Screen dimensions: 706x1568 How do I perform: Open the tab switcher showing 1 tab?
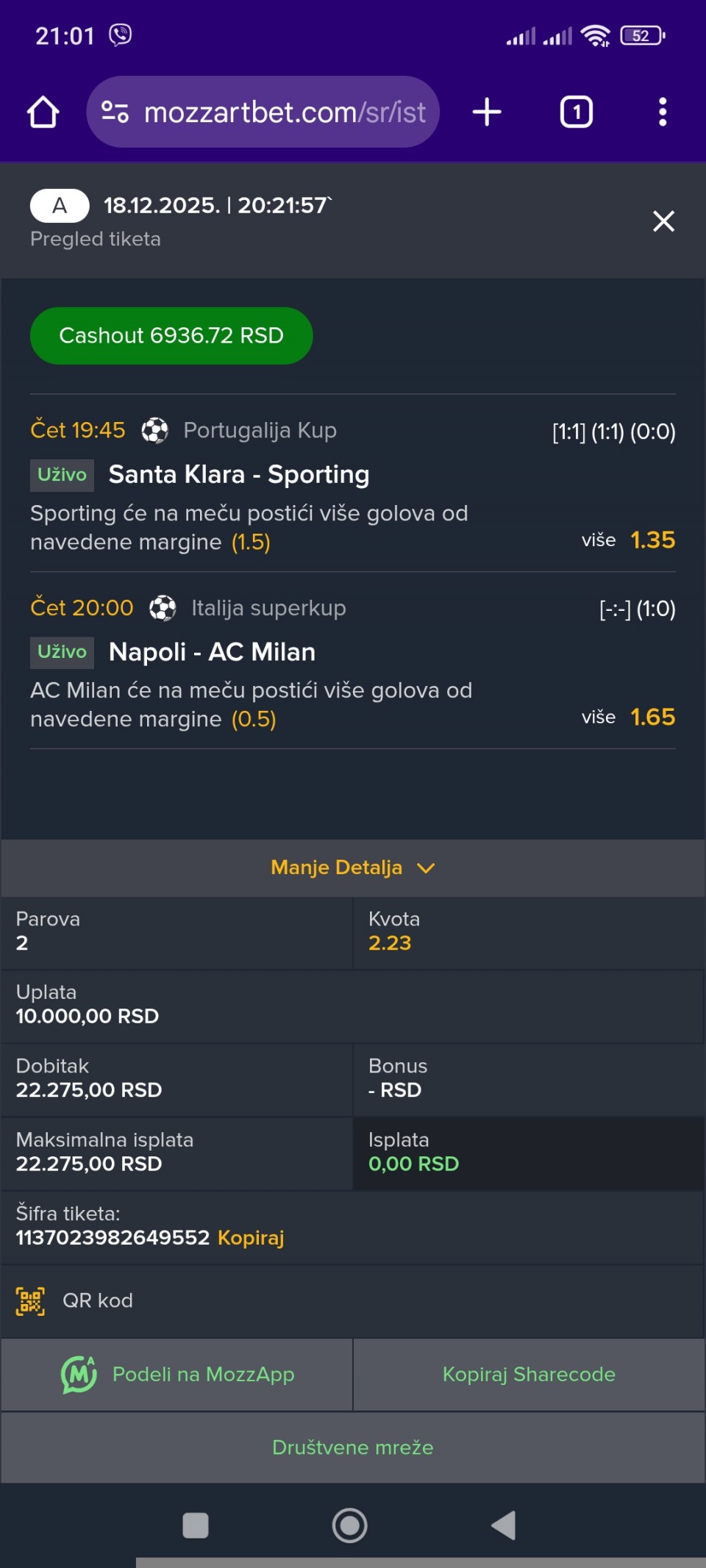click(x=576, y=112)
